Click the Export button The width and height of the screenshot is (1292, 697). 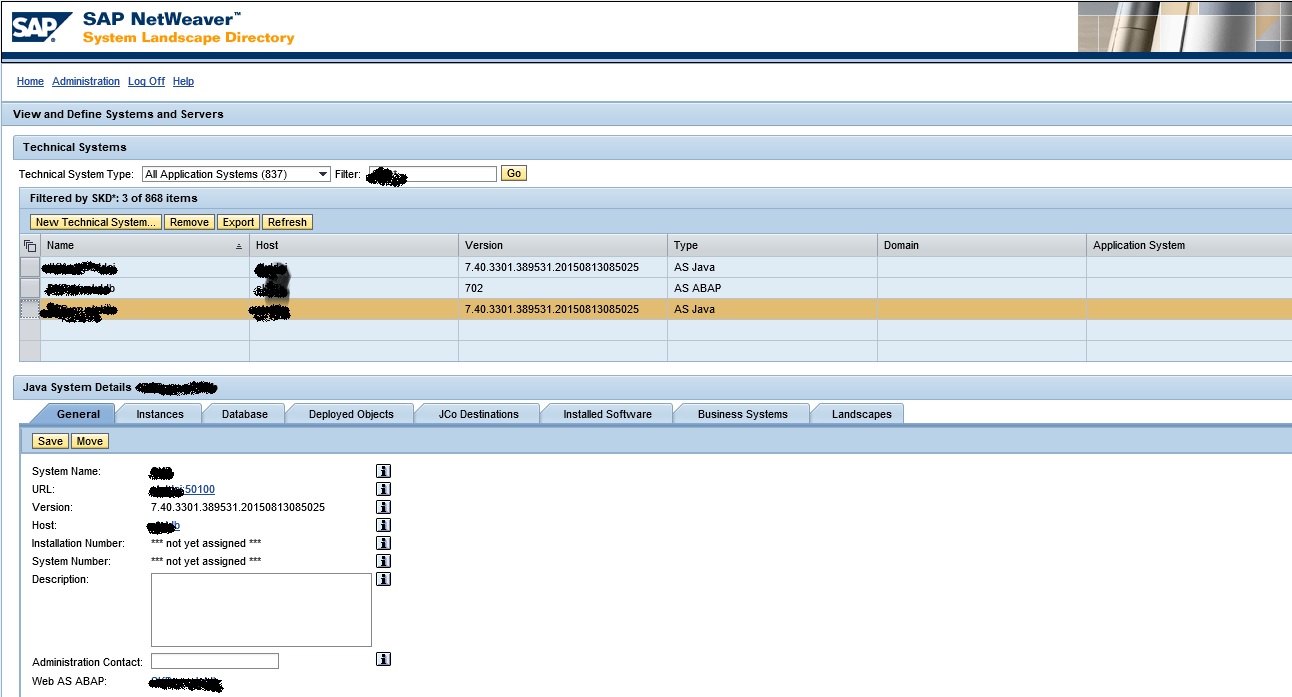click(x=238, y=222)
